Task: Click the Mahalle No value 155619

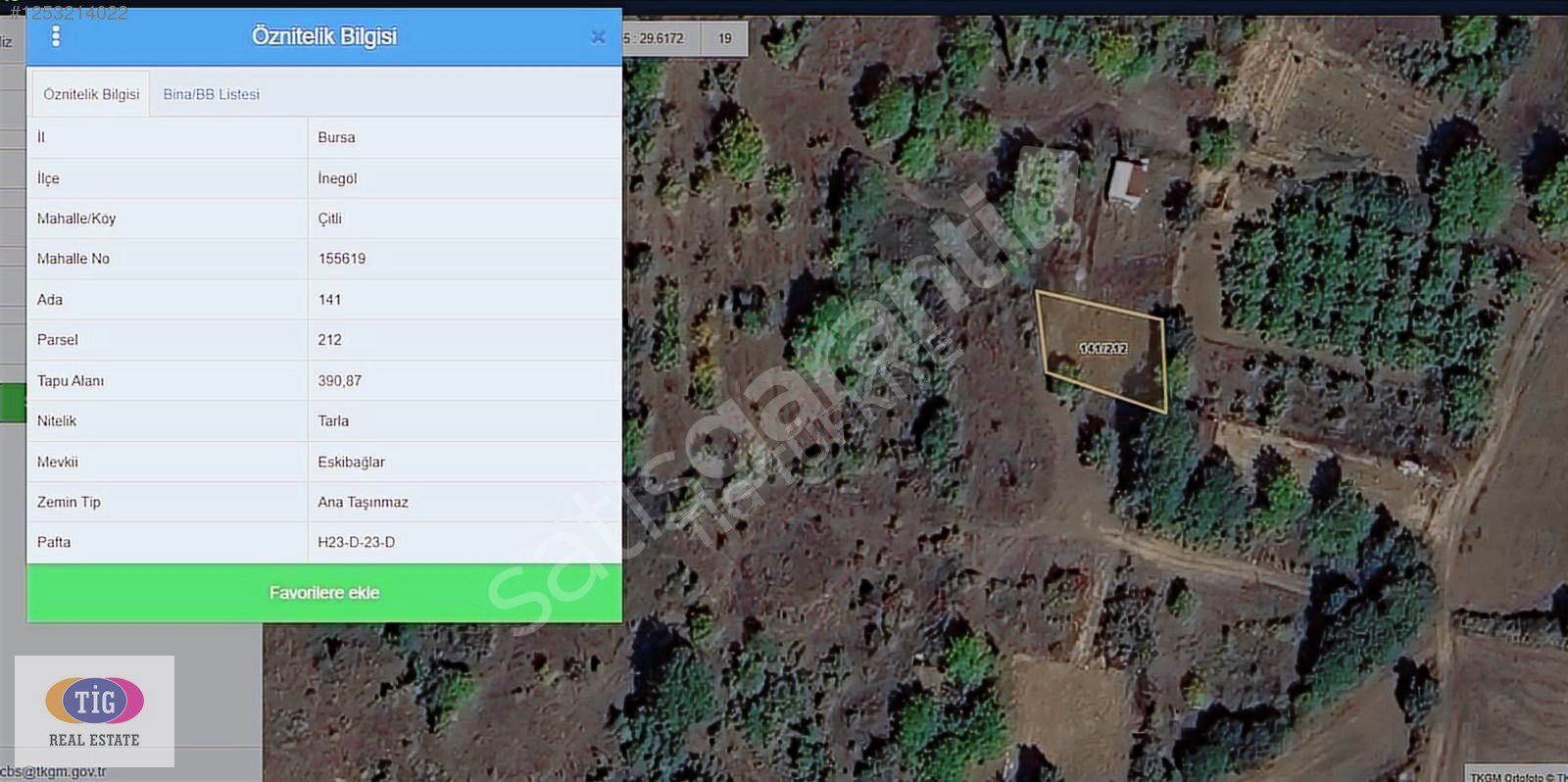Action: coord(341,259)
